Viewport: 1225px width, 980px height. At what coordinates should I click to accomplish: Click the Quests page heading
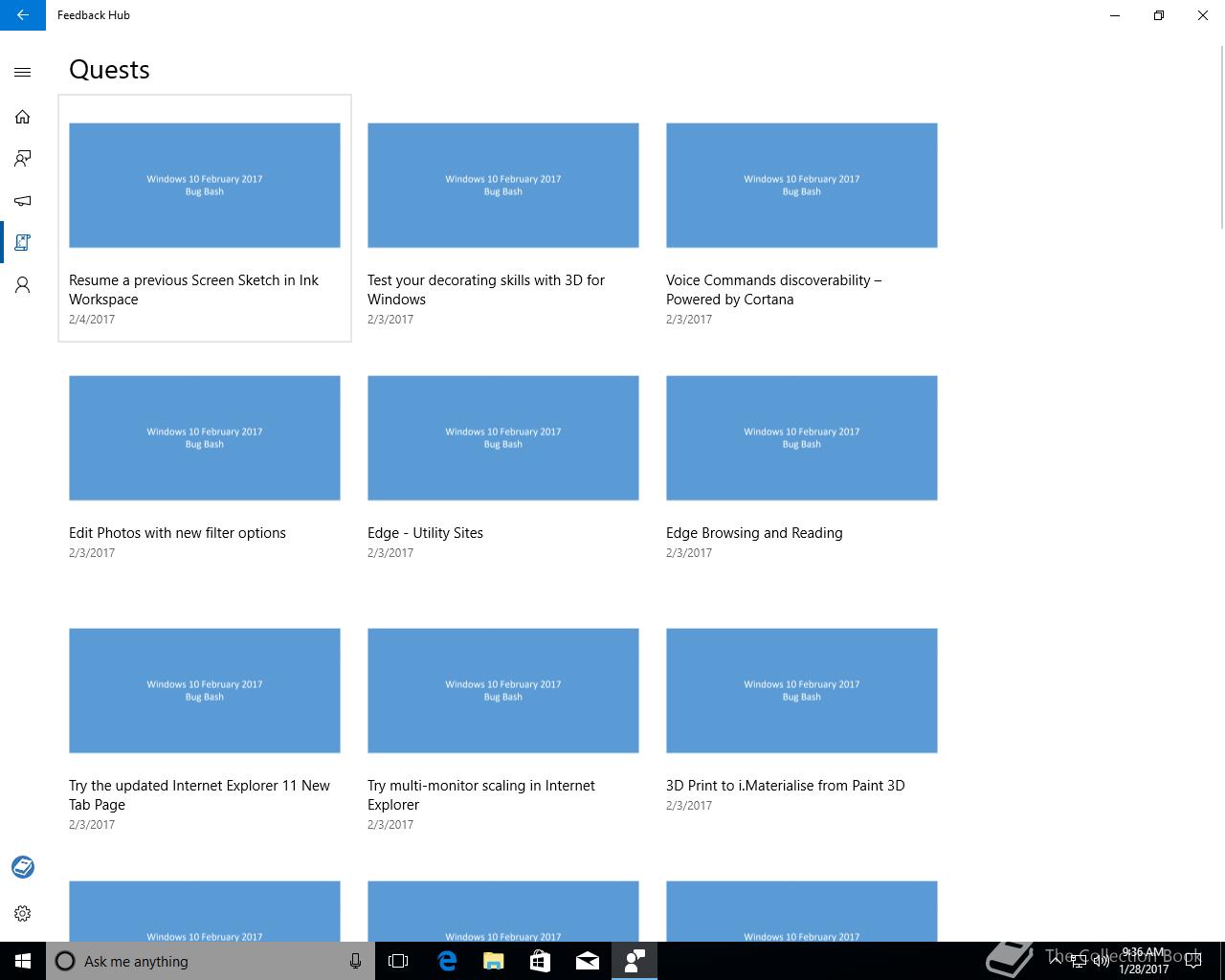pos(109,70)
